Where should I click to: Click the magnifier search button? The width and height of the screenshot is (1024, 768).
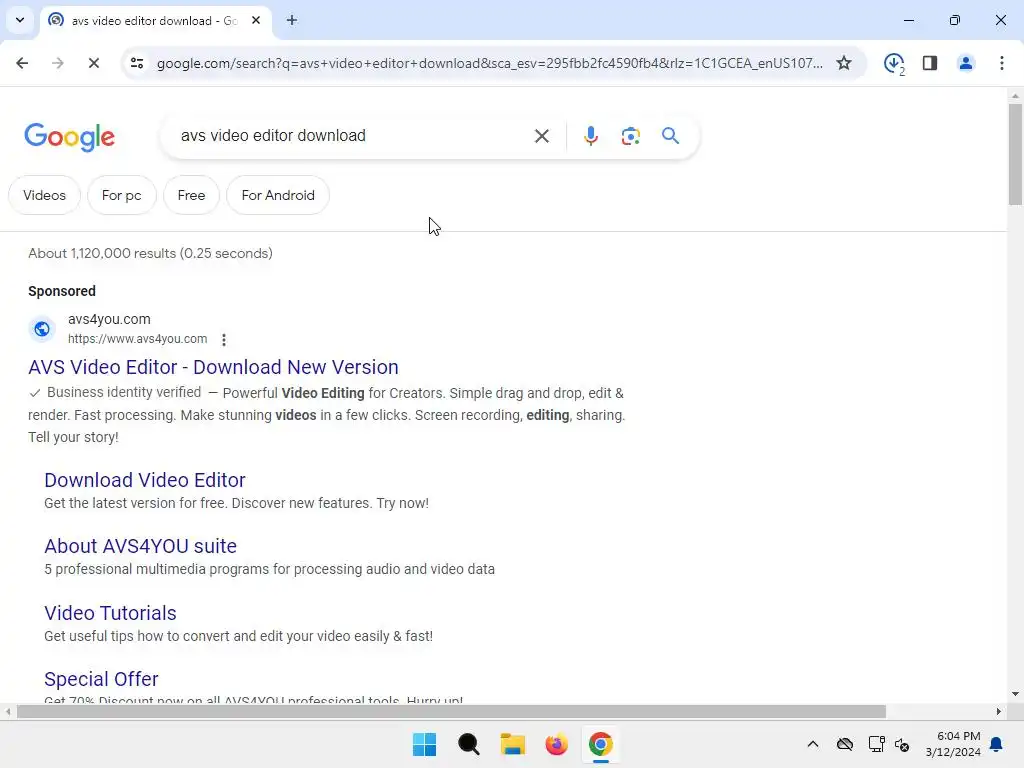670,136
